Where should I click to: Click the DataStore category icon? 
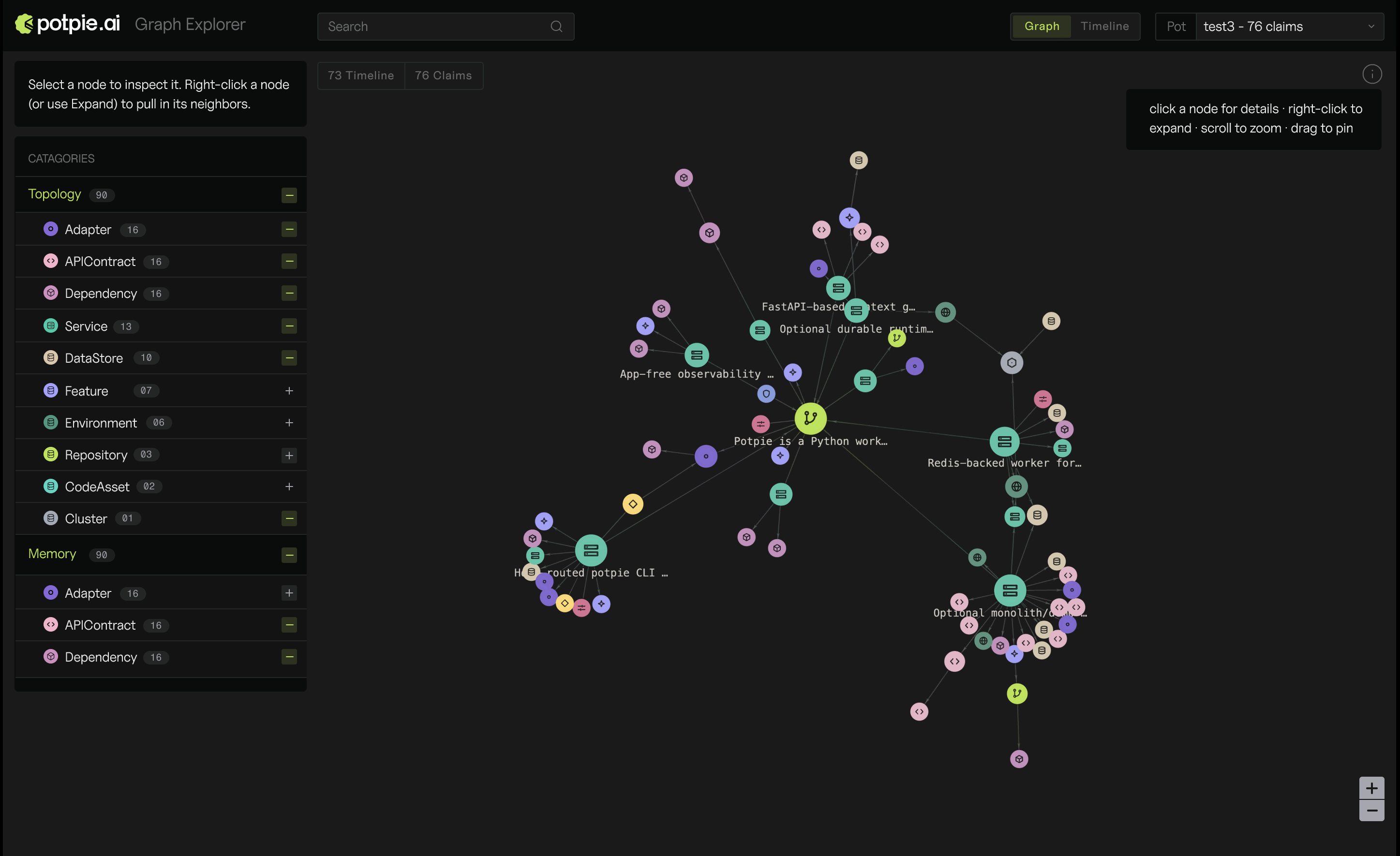pyautogui.click(x=51, y=357)
